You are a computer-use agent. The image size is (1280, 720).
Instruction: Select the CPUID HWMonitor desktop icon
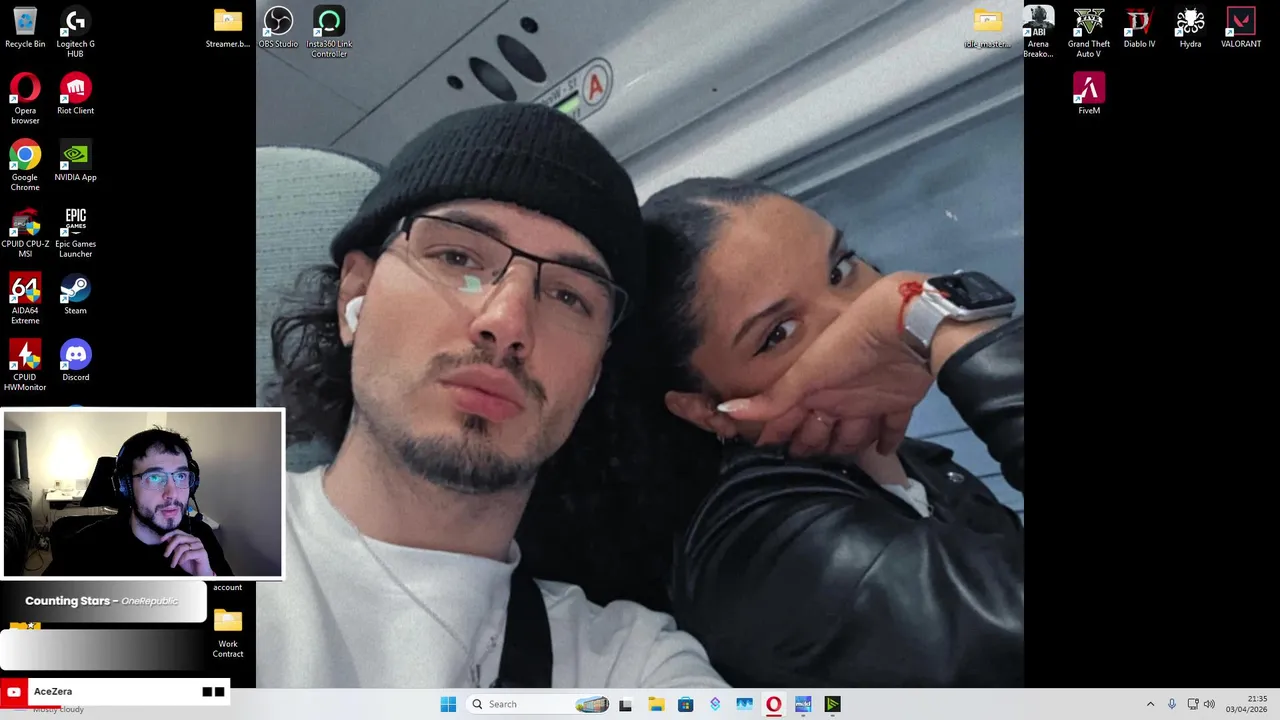pos(25,366)
